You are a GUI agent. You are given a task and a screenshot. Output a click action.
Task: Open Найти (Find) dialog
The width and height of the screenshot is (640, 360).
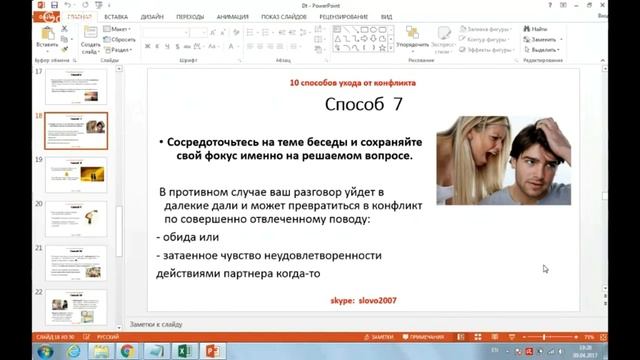[536, 29]
